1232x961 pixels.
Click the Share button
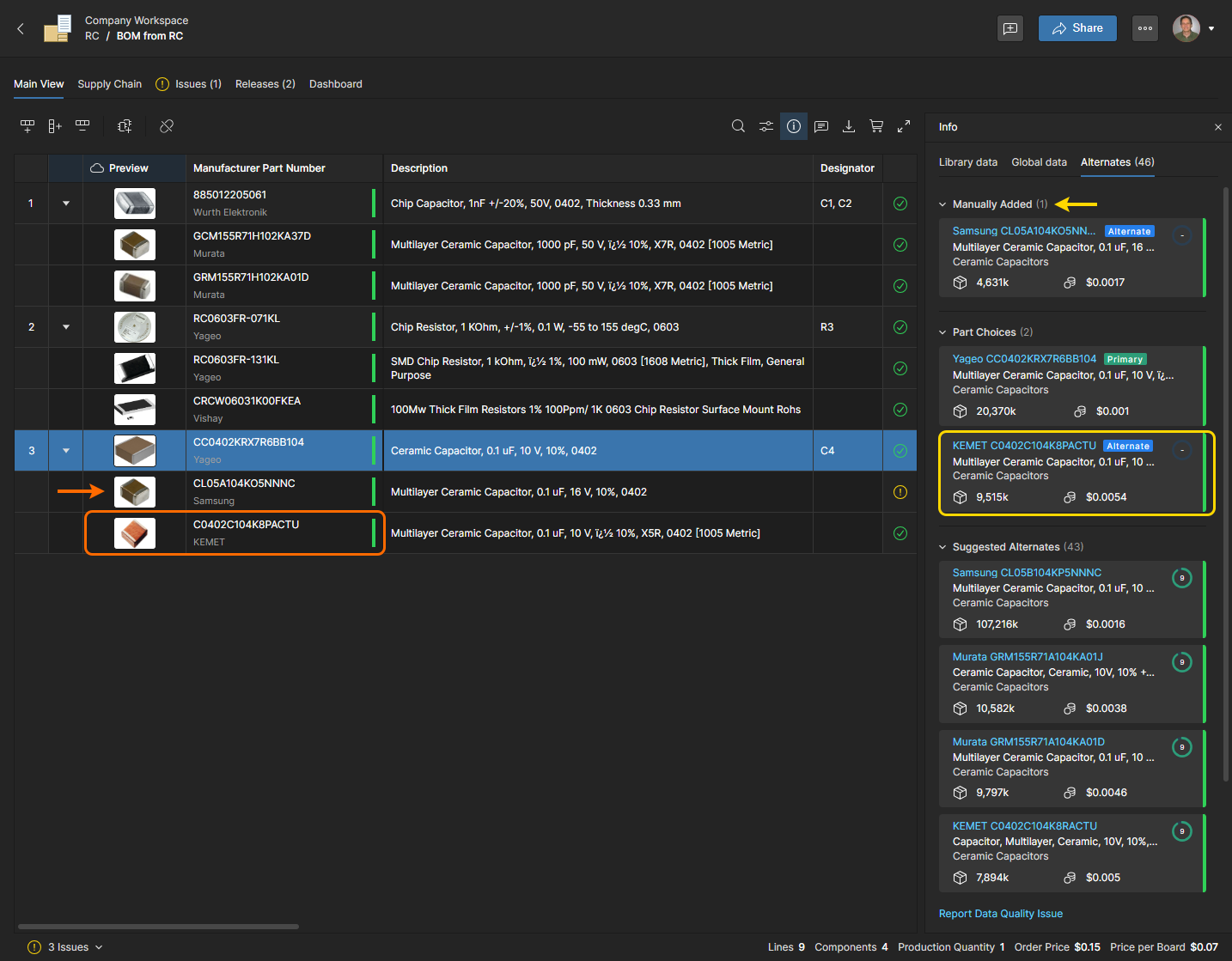tap(1076, 28)
